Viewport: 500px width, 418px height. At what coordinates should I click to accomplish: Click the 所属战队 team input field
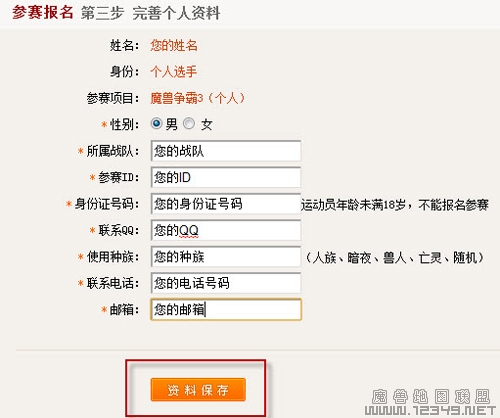pos(226,151)
